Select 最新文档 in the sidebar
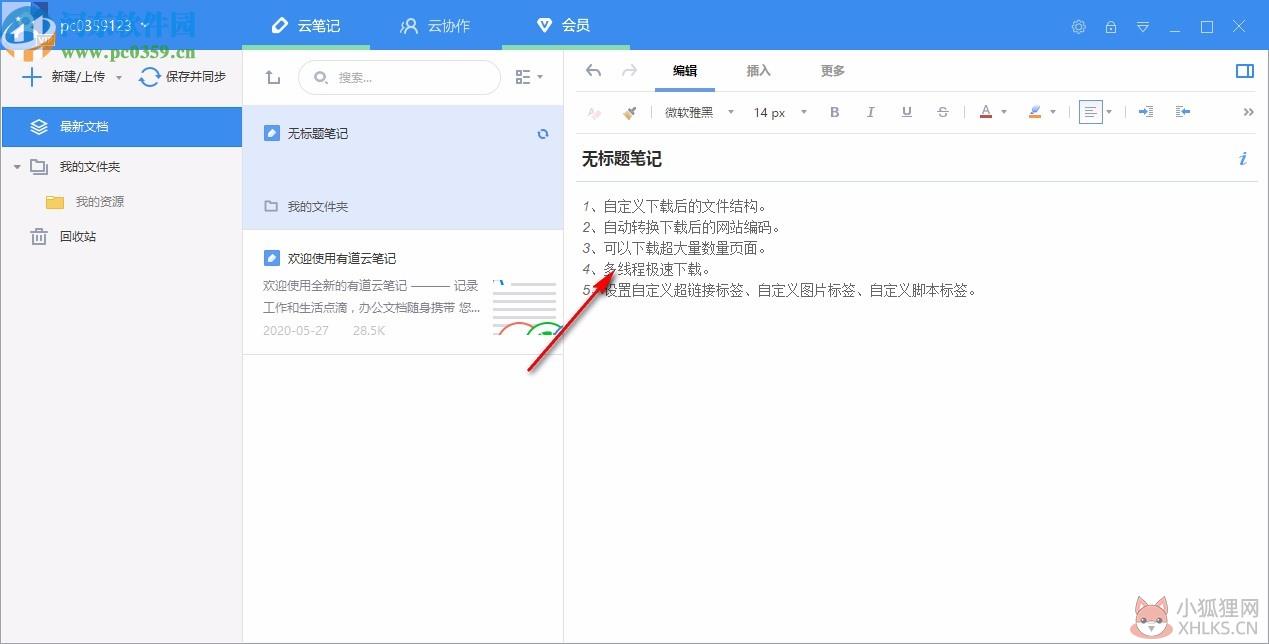 (x=121, y=127)
